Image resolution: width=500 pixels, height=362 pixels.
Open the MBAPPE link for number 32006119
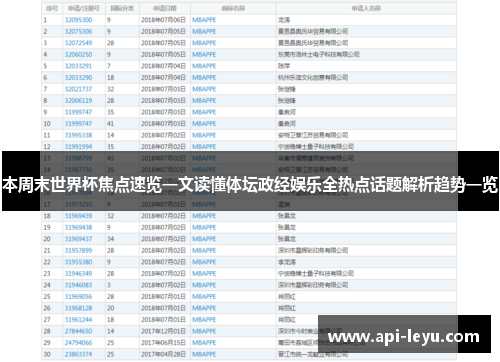(x=204, y=101)
